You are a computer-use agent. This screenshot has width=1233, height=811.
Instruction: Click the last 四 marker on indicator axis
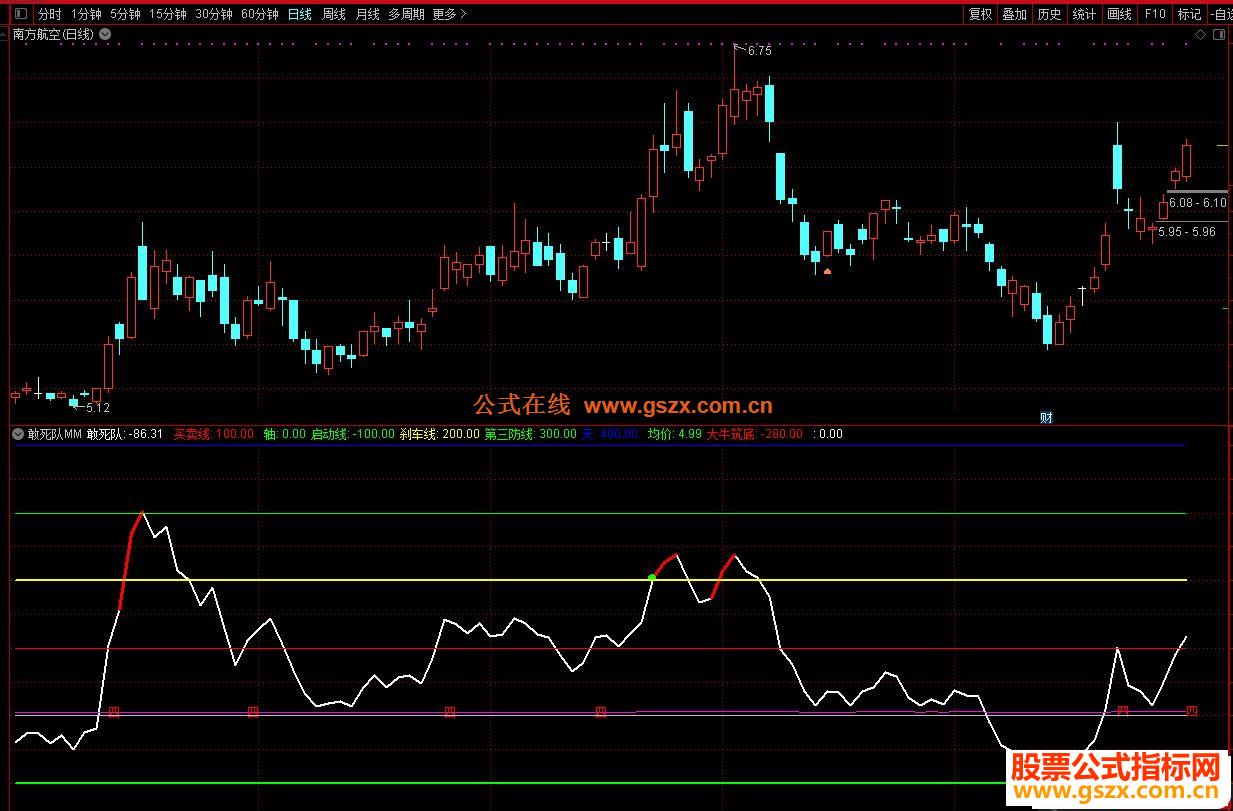[1191, 711]
